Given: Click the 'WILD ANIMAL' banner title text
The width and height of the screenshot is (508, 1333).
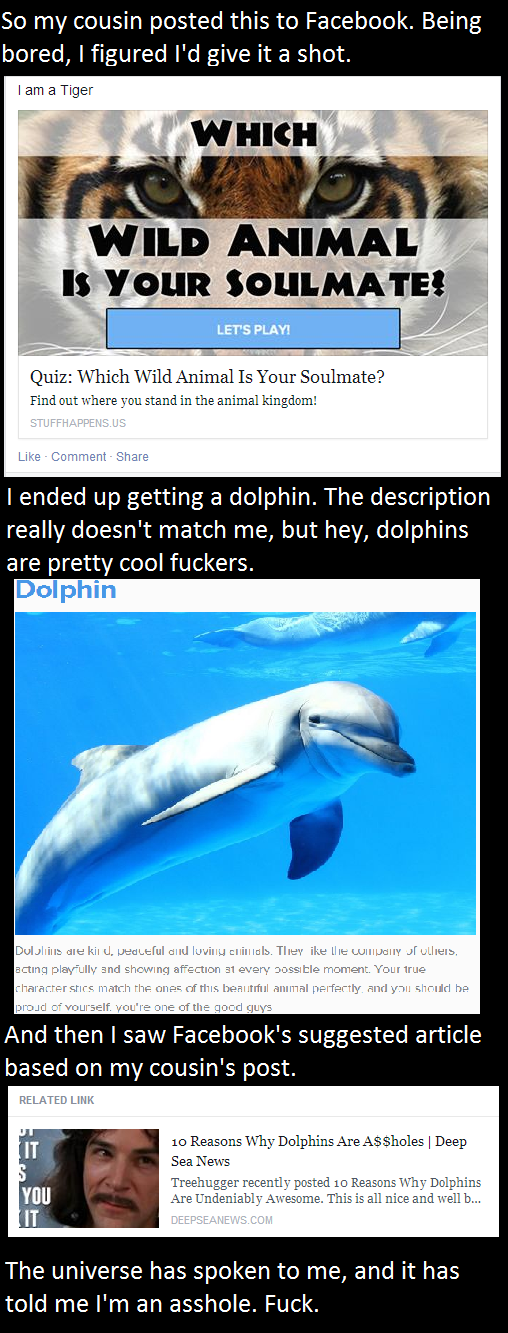Looking at the screenshot, I should tap(252, 240).
